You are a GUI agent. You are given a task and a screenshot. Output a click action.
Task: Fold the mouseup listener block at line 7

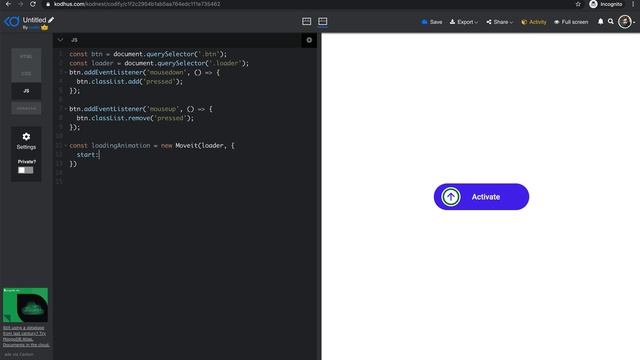click(x=66, y=109)
